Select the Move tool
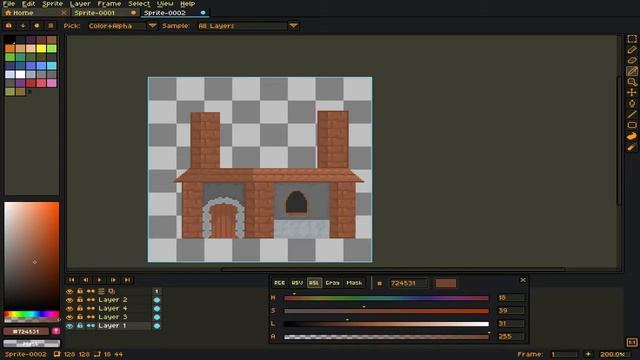640x360 pixels. 632,93
